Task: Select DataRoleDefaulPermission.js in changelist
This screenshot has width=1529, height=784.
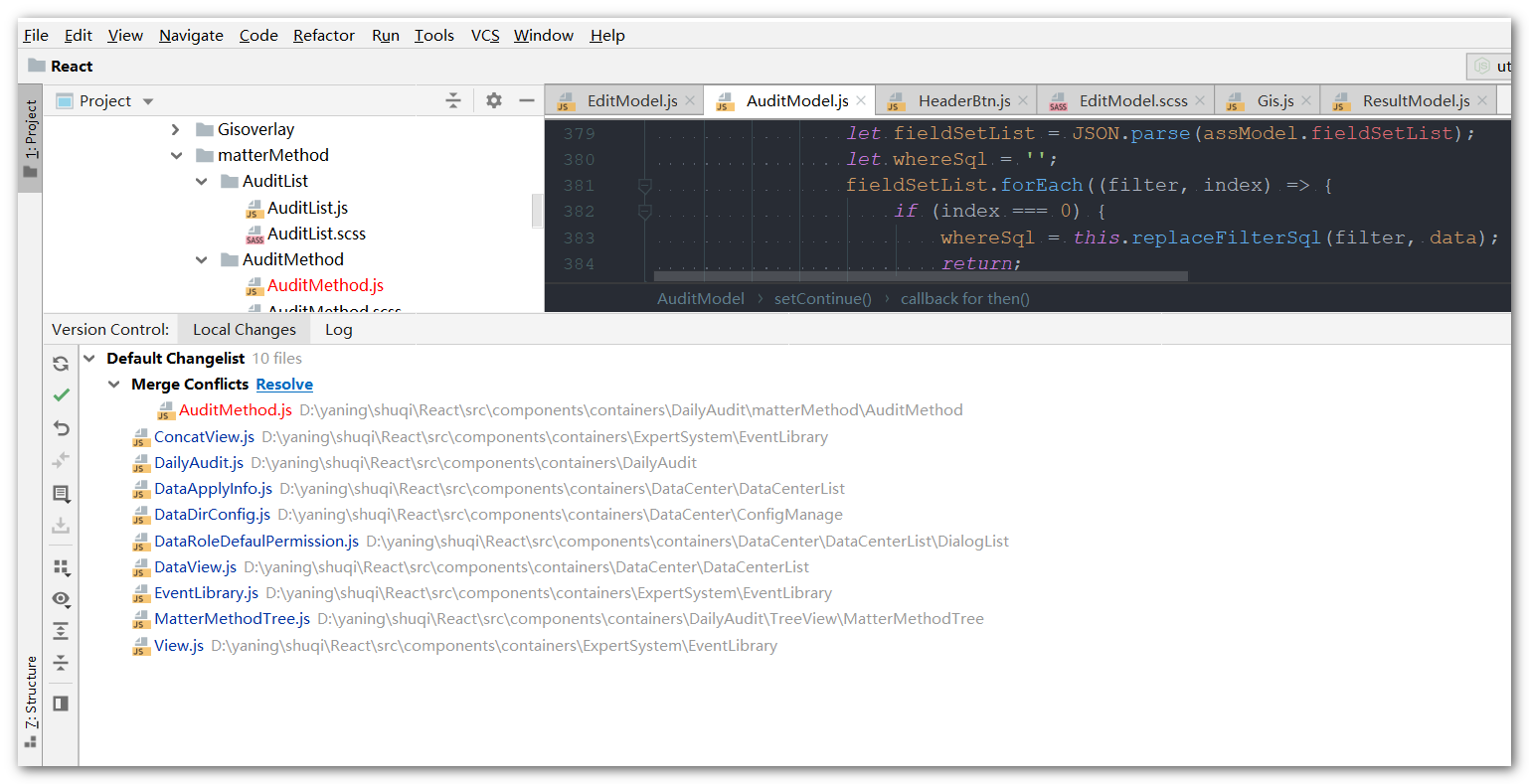Action: [x=256, y=542]
